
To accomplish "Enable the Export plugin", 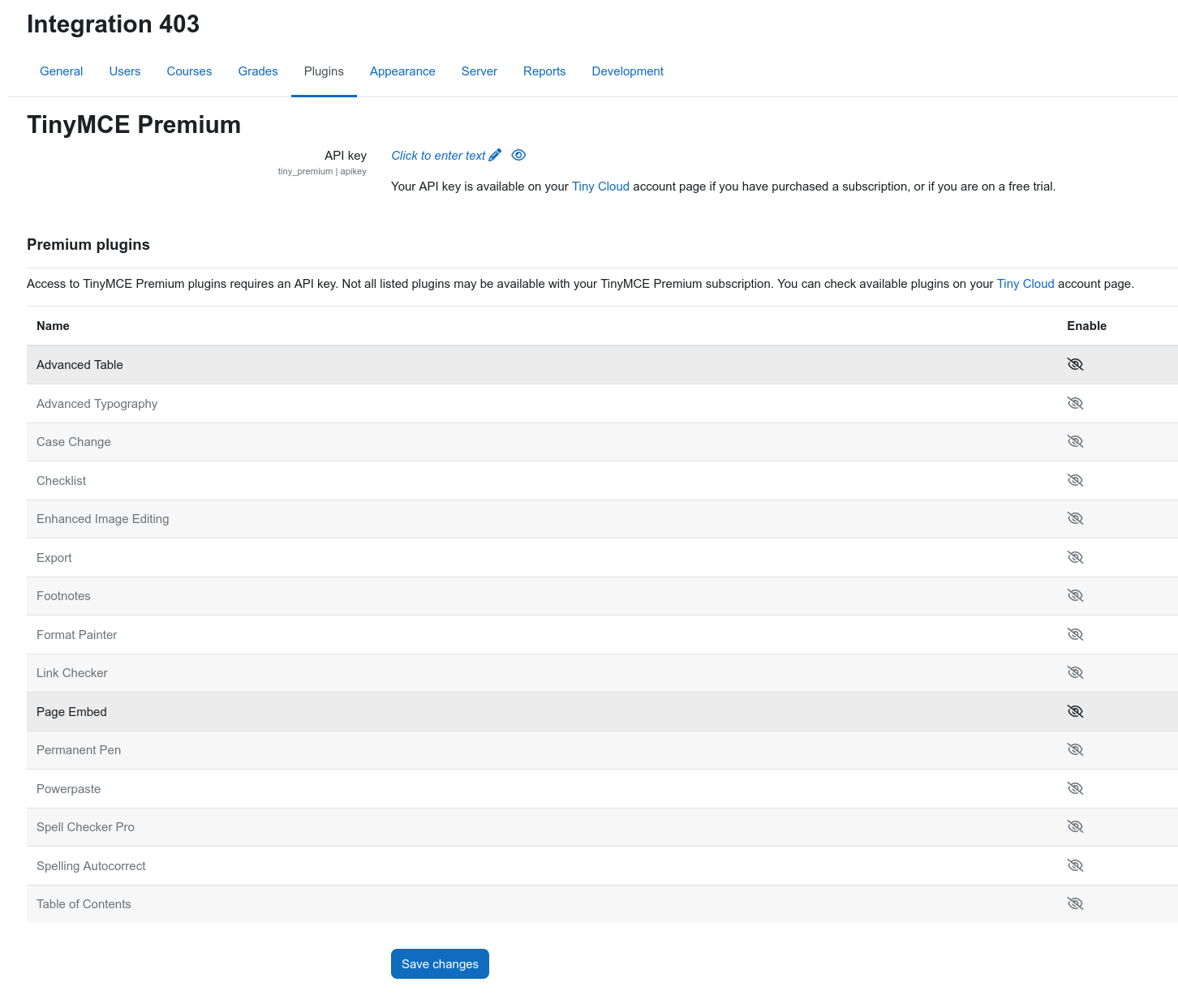I will click(1075, 557).
